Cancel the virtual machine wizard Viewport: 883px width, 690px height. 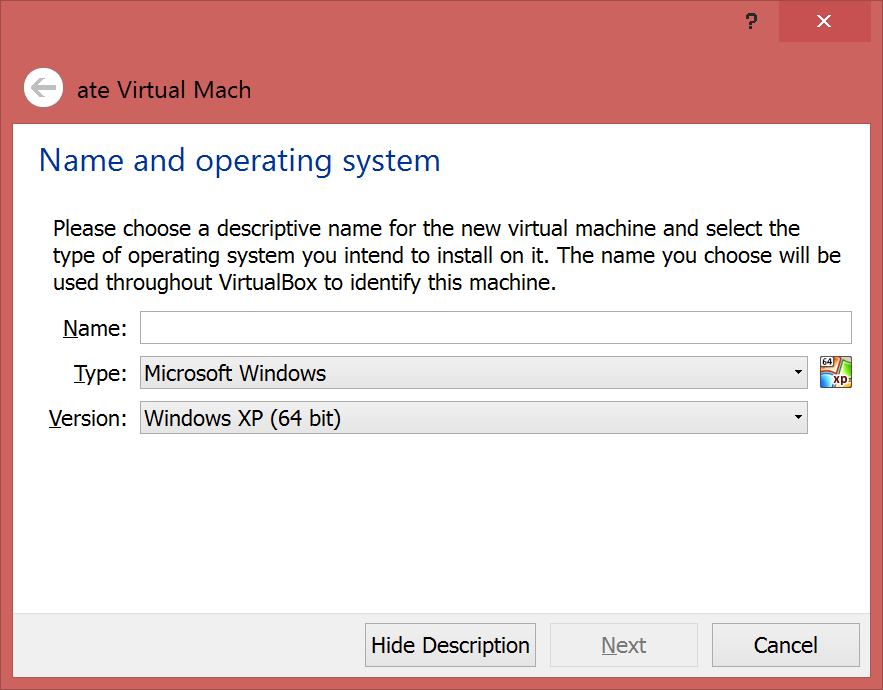[786, 645]
